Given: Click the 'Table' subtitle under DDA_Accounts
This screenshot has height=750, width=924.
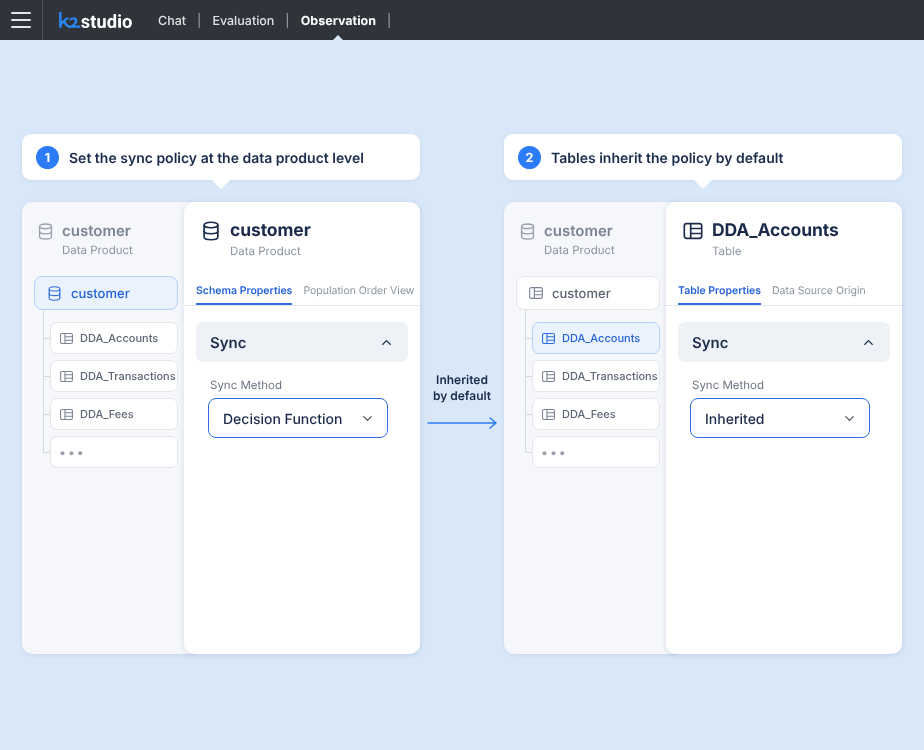Looking at the screenshot, I should pyautogui.click(x=727, y=251).
